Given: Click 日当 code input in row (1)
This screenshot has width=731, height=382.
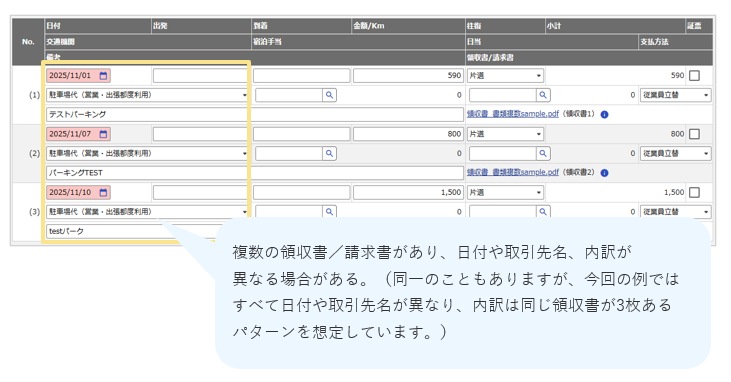Looking at the screenshot, I should pos(503,95).
